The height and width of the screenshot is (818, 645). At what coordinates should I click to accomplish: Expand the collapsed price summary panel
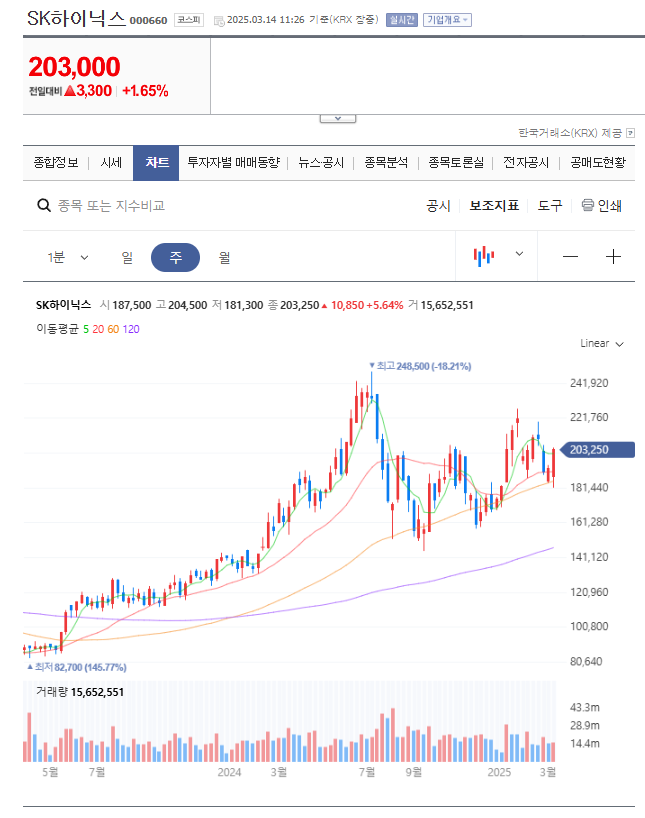point(338,118)
